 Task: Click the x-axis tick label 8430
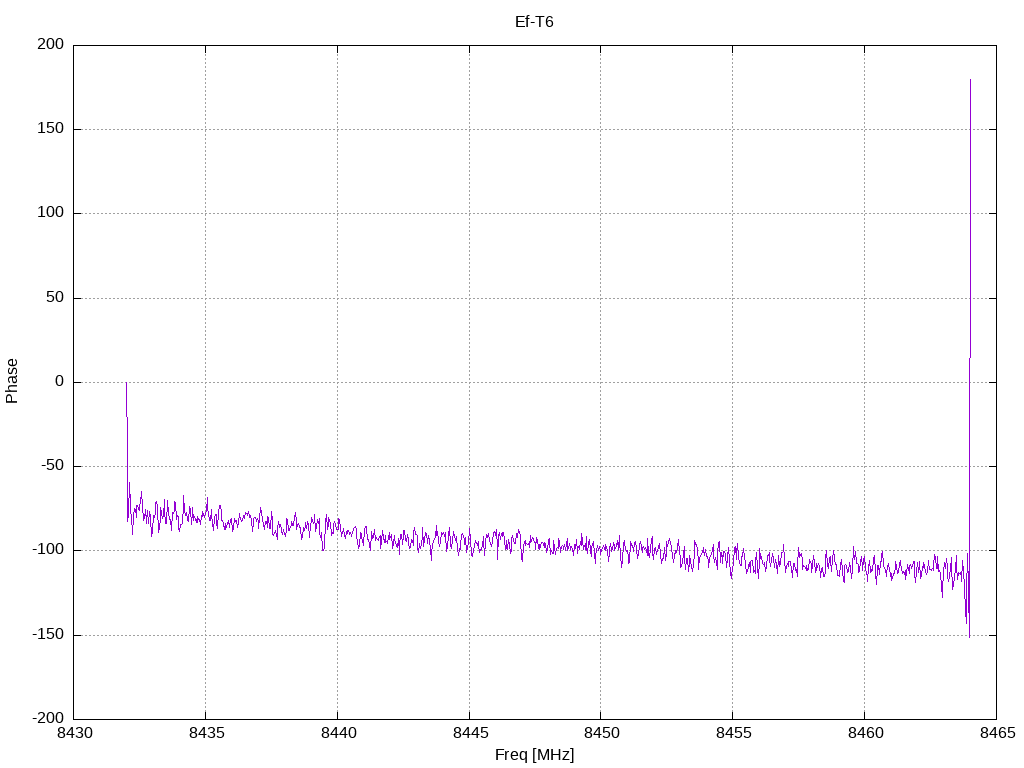pos(74,733)
